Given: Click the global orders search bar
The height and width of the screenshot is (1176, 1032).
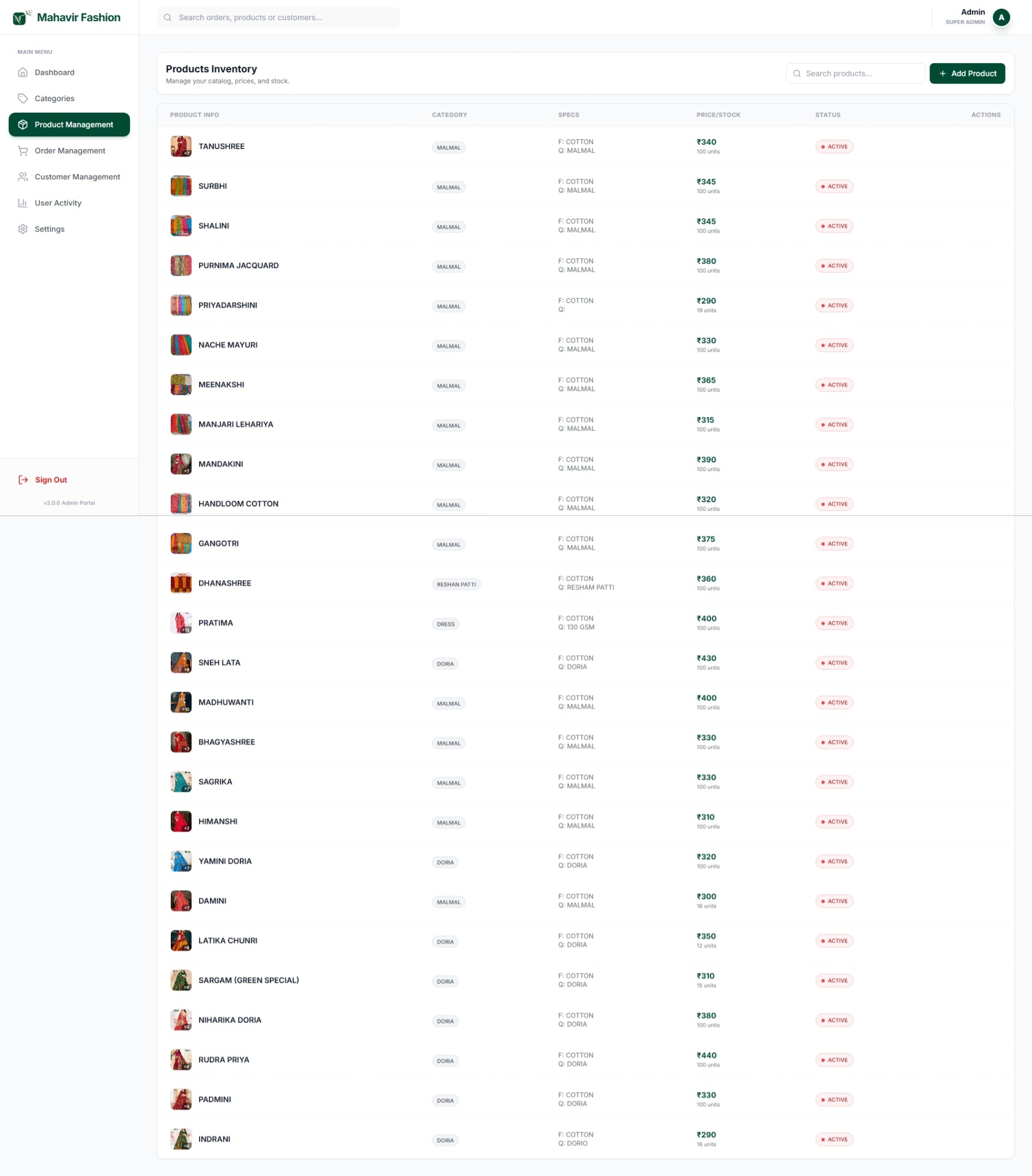Looking at the screenshot, I should pyautogui.click(x=278, y=18).
